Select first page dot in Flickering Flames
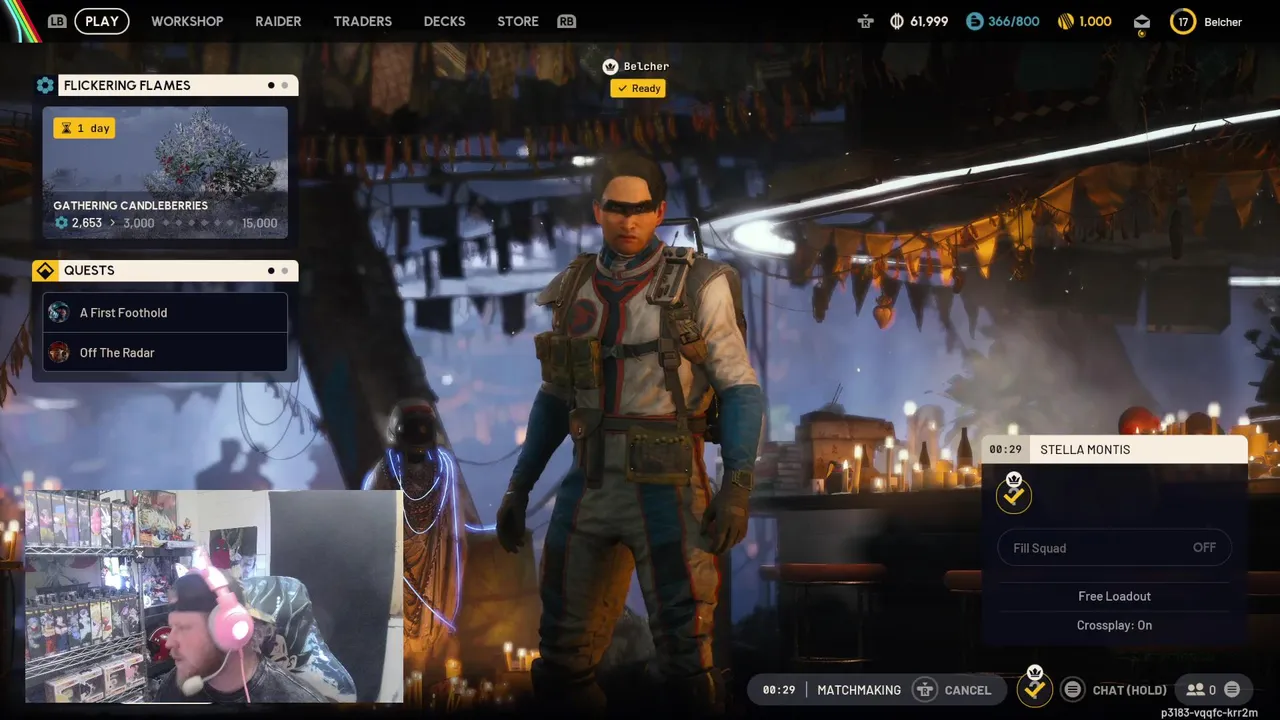The image size is (1280, 720). pyautogui.click(x=271, y=85)
